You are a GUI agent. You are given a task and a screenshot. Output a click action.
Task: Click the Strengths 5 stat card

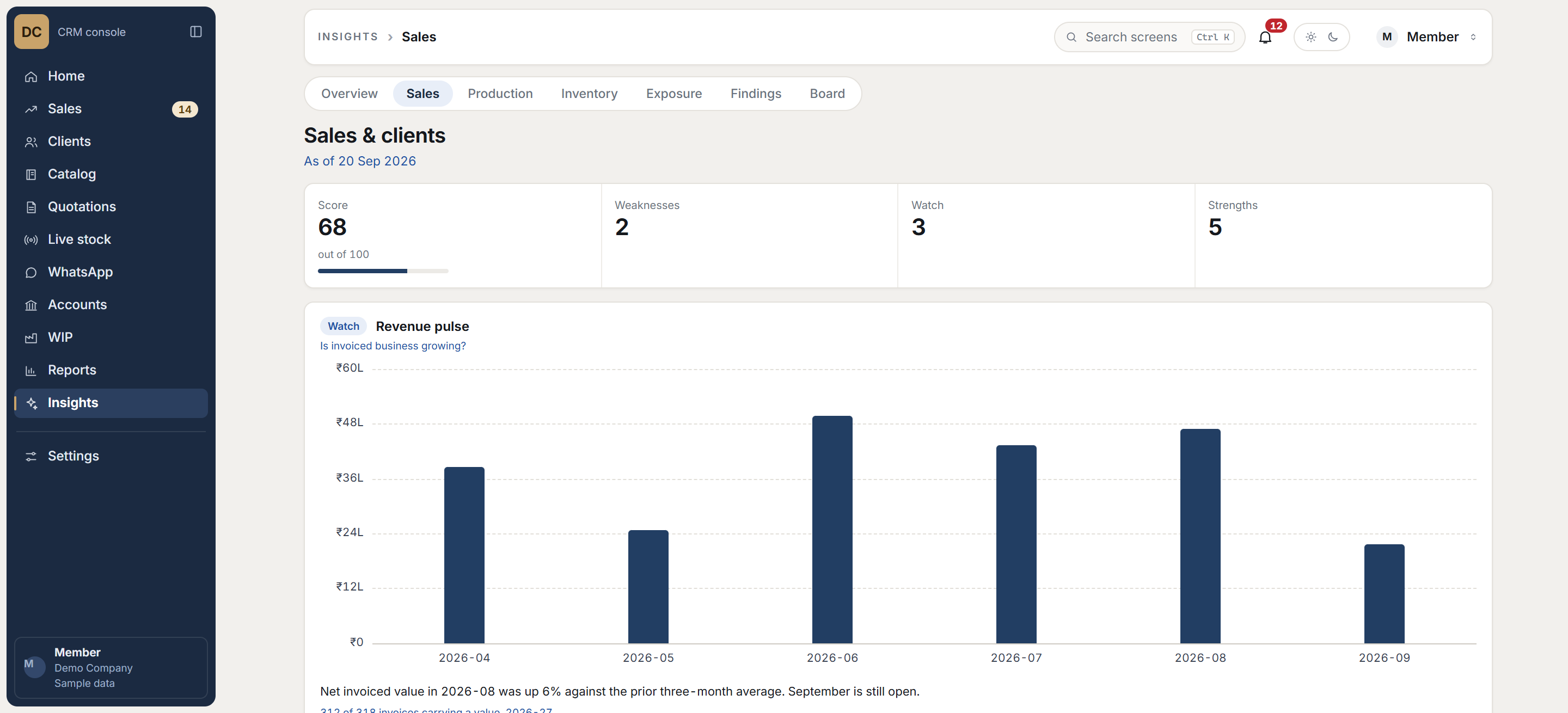pos(1343,236)
